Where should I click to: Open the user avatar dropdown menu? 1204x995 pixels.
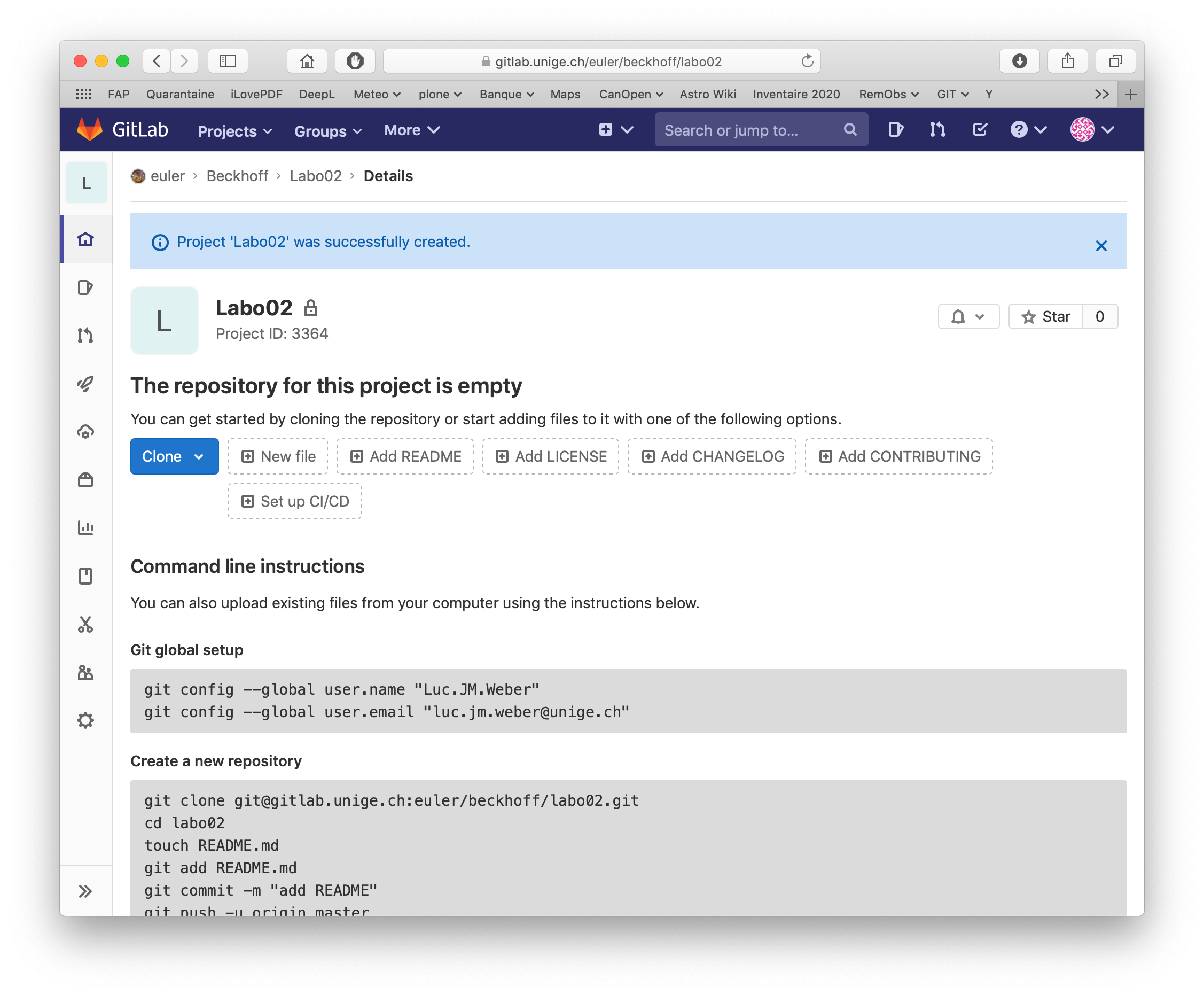[1092, 129]
